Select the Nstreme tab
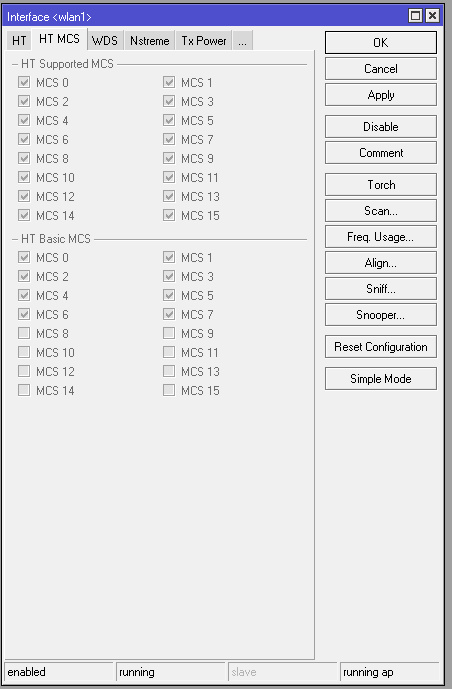 [x=149, y=41]
